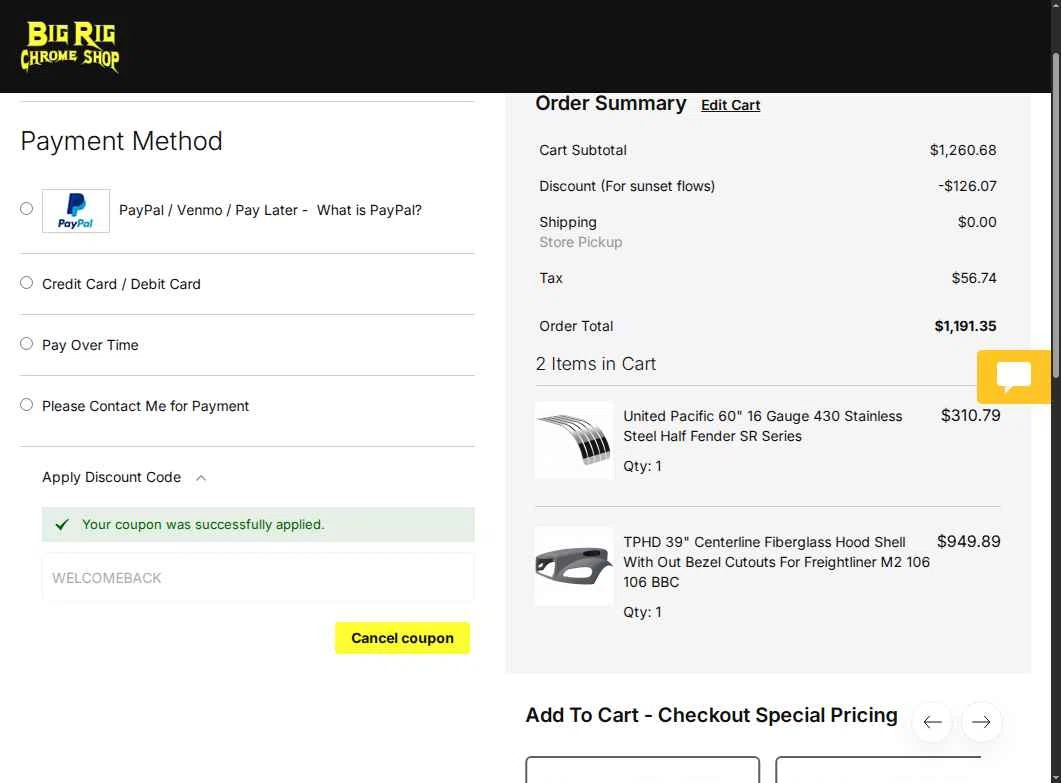Click the Tax amount $56.74
This screenshot has height=783, width=1061.
[x=974, y=278]
